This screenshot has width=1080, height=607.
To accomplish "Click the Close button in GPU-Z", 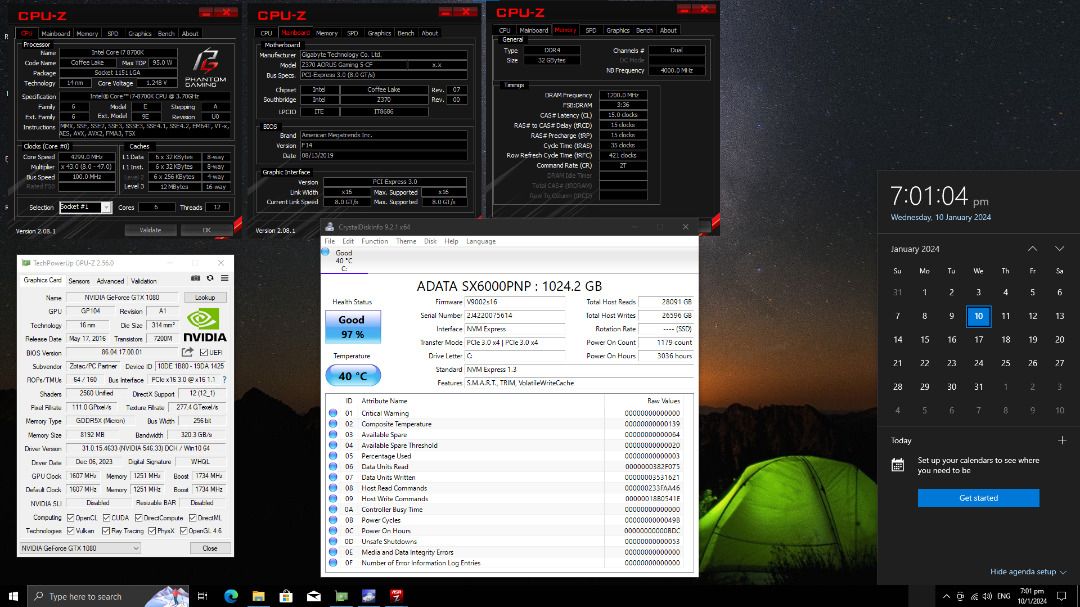I will tap(210, 548).
